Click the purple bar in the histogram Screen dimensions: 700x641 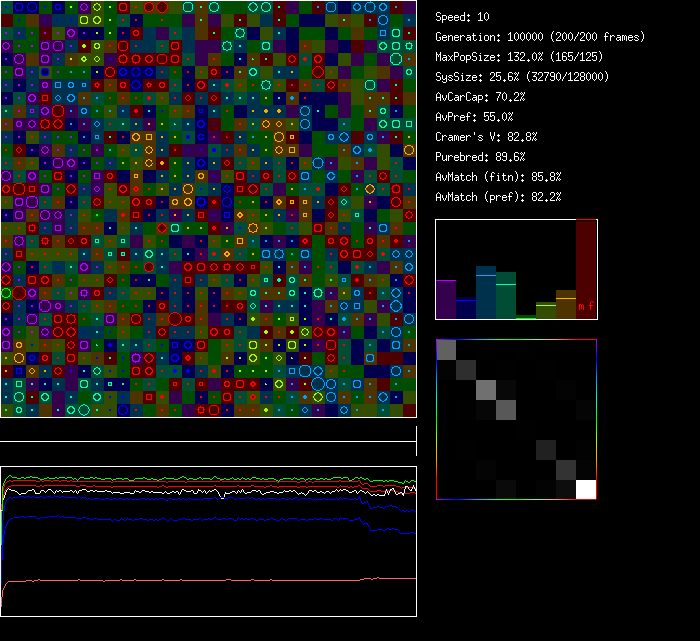pos(446,299)
